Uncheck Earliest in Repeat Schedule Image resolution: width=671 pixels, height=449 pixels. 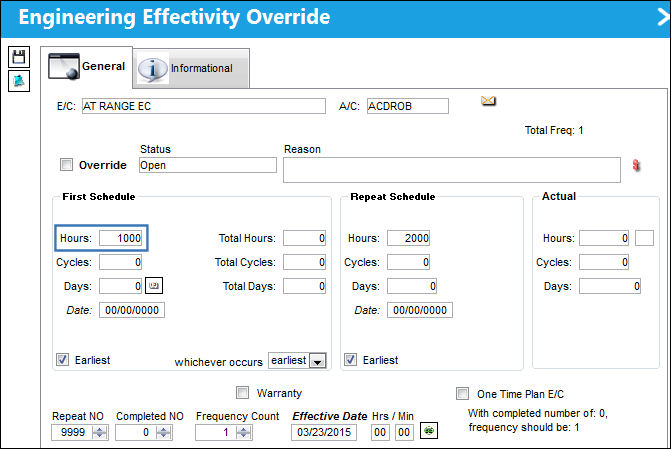[350, 360]
